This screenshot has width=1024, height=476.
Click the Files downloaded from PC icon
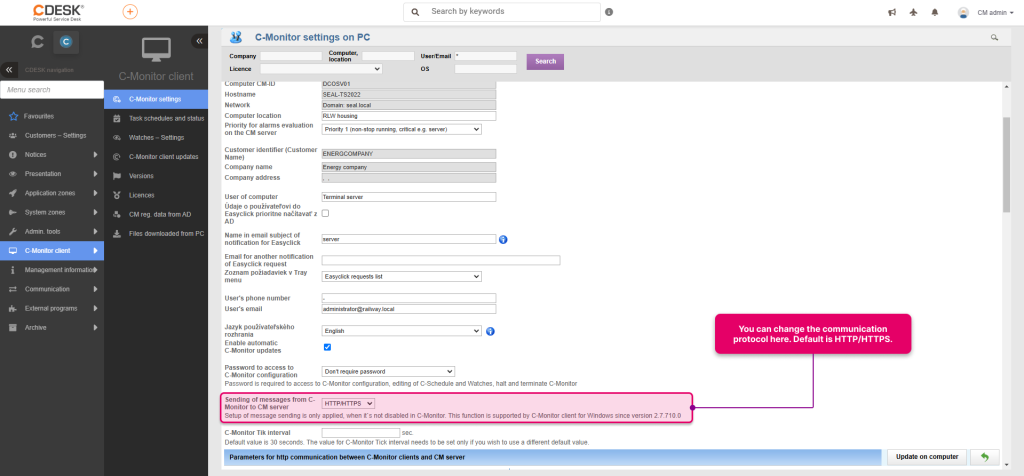pos(116,233)
